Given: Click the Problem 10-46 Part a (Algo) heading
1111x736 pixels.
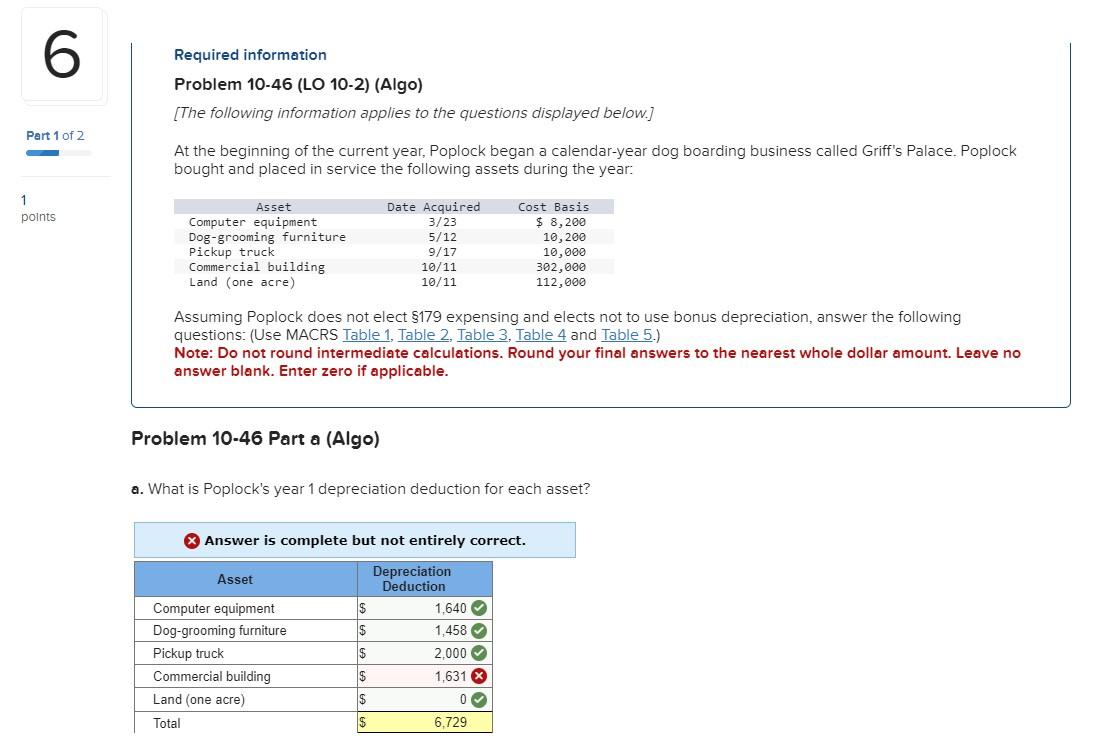Looking at the screenshot, I should 255,438.
